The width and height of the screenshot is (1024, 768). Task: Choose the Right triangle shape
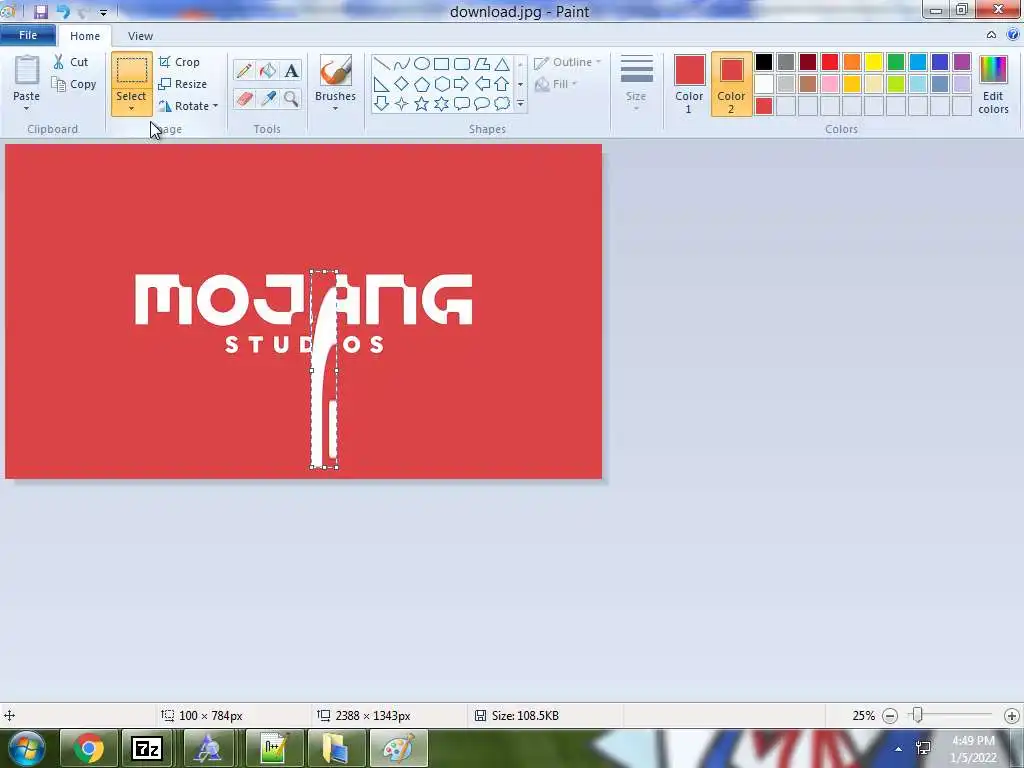point(381,84)
